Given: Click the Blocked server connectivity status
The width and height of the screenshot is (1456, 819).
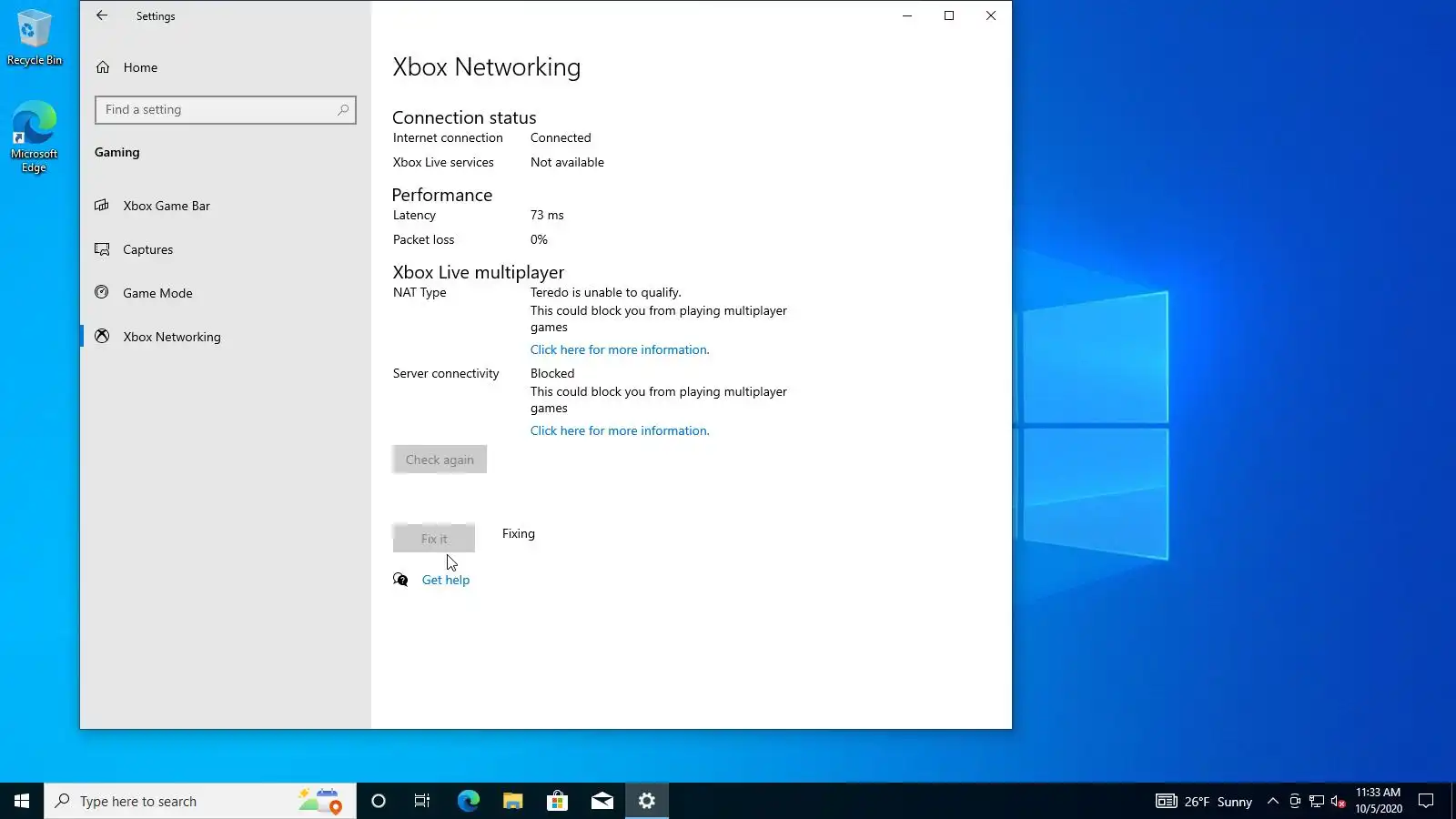Looking at the screenshot, I should click(552, 373).
